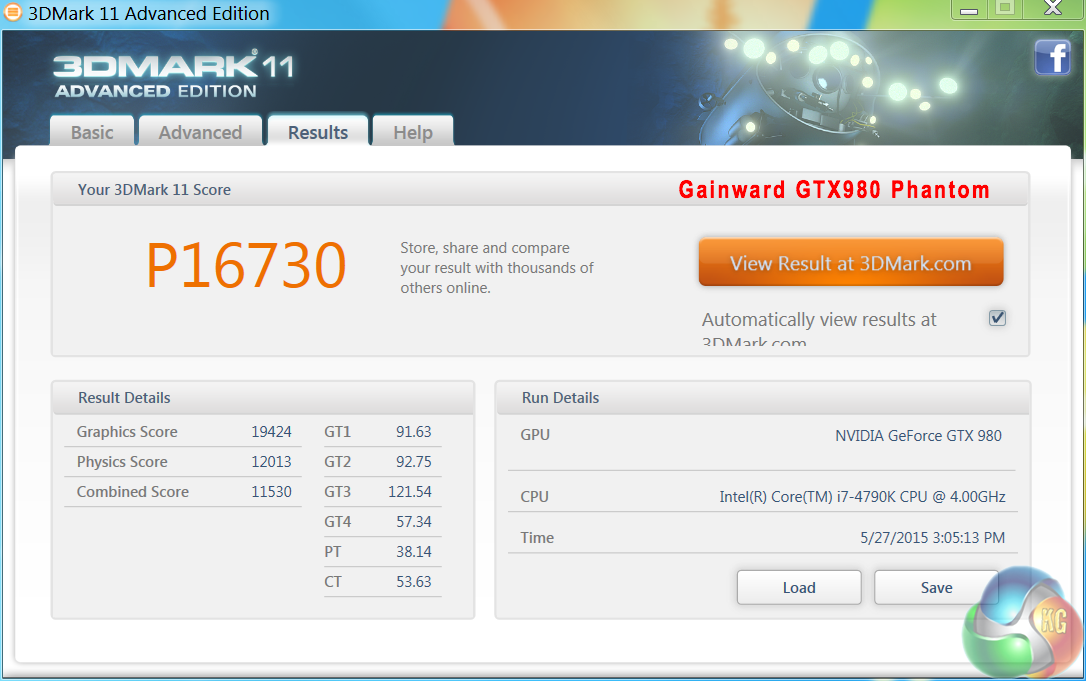Select the Results tab

318,131
